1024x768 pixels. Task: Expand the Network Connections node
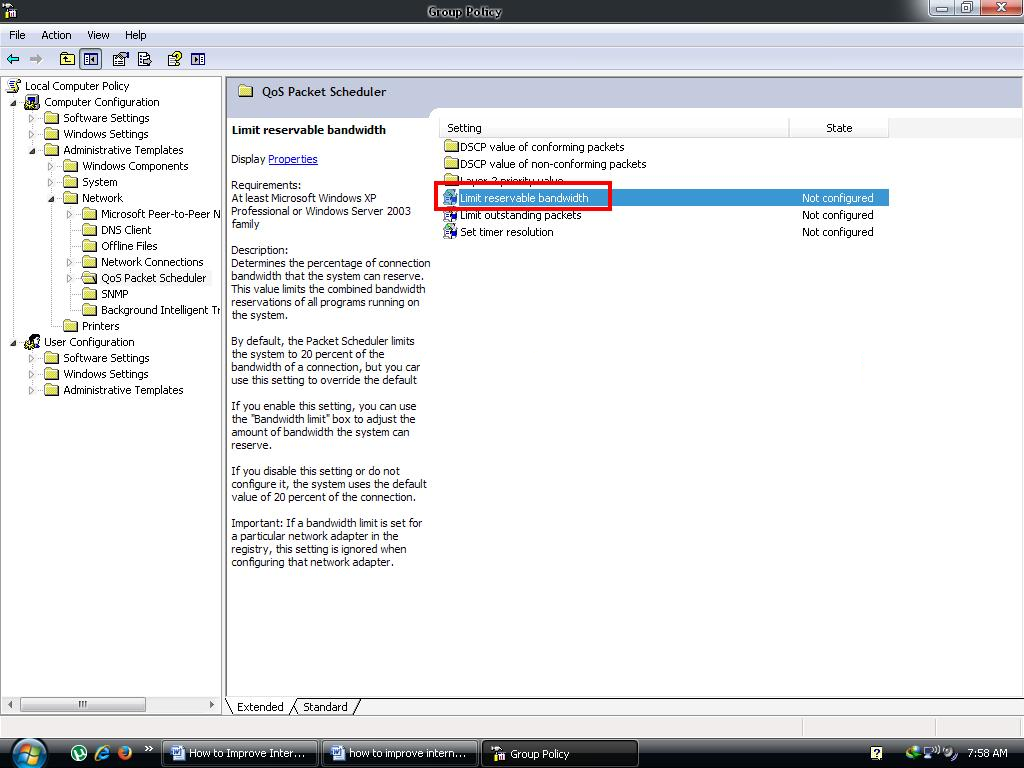click(69, 263)
